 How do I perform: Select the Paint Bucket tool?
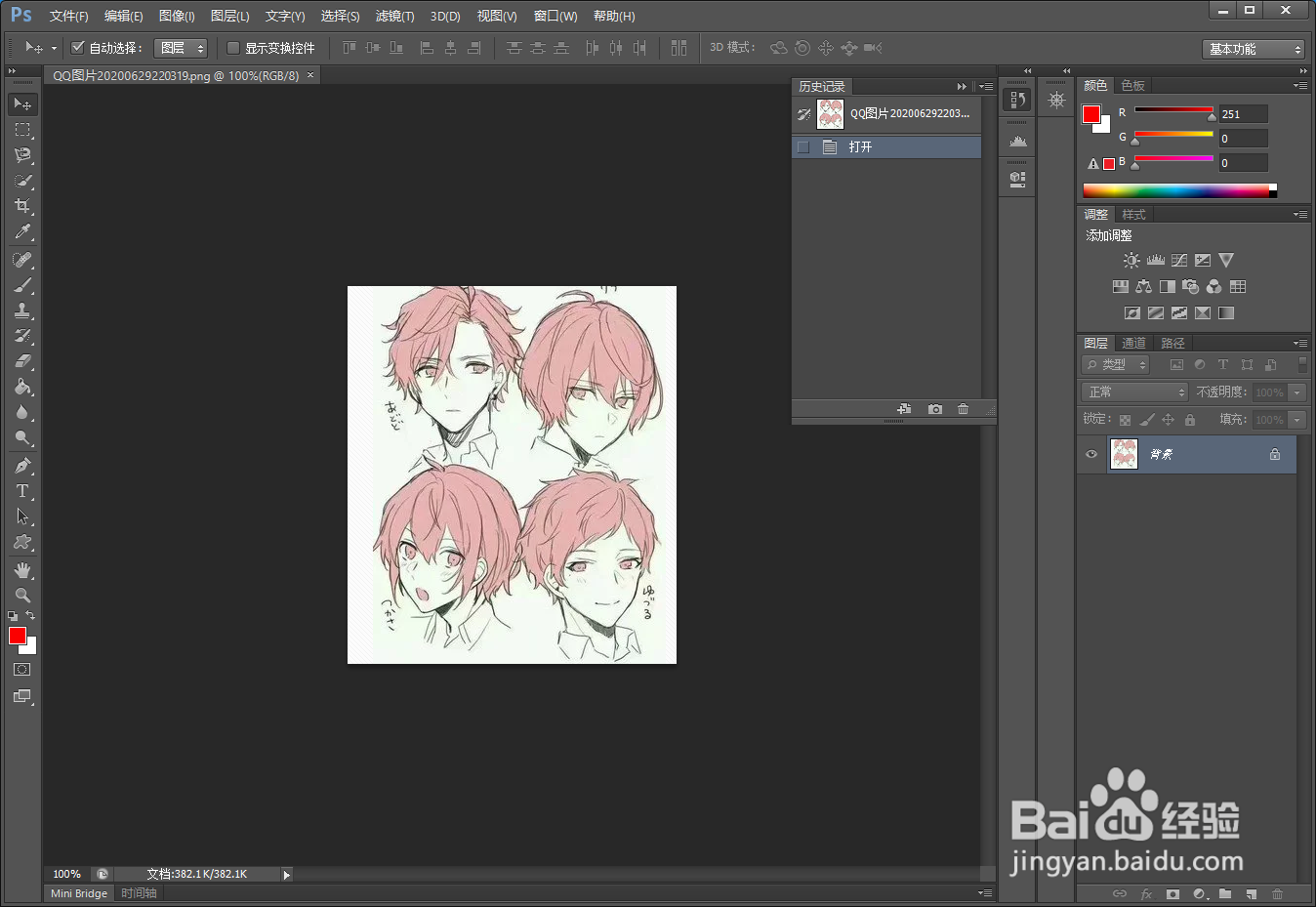click(22, 387)
